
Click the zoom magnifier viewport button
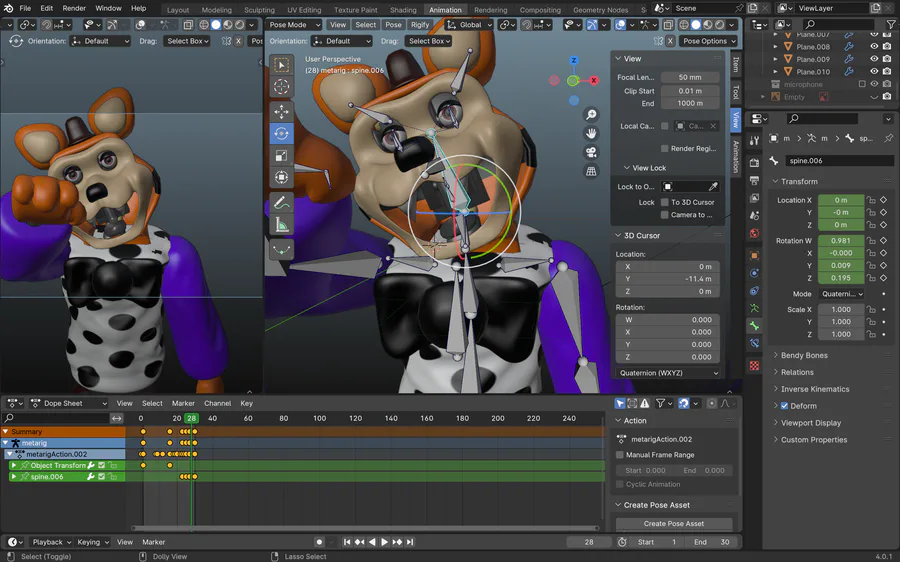point(591,115)
